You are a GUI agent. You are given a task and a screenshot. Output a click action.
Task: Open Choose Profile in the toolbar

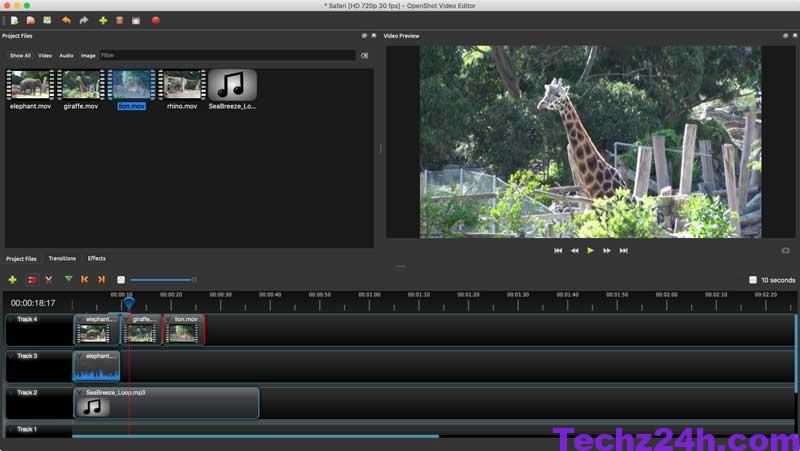(119, 20)
